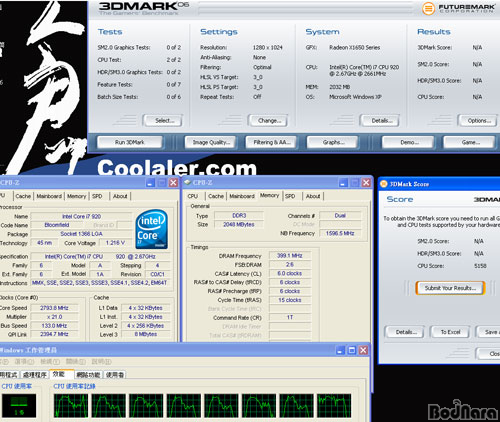Maximize the Windows Task Manager window

[352, 350]
